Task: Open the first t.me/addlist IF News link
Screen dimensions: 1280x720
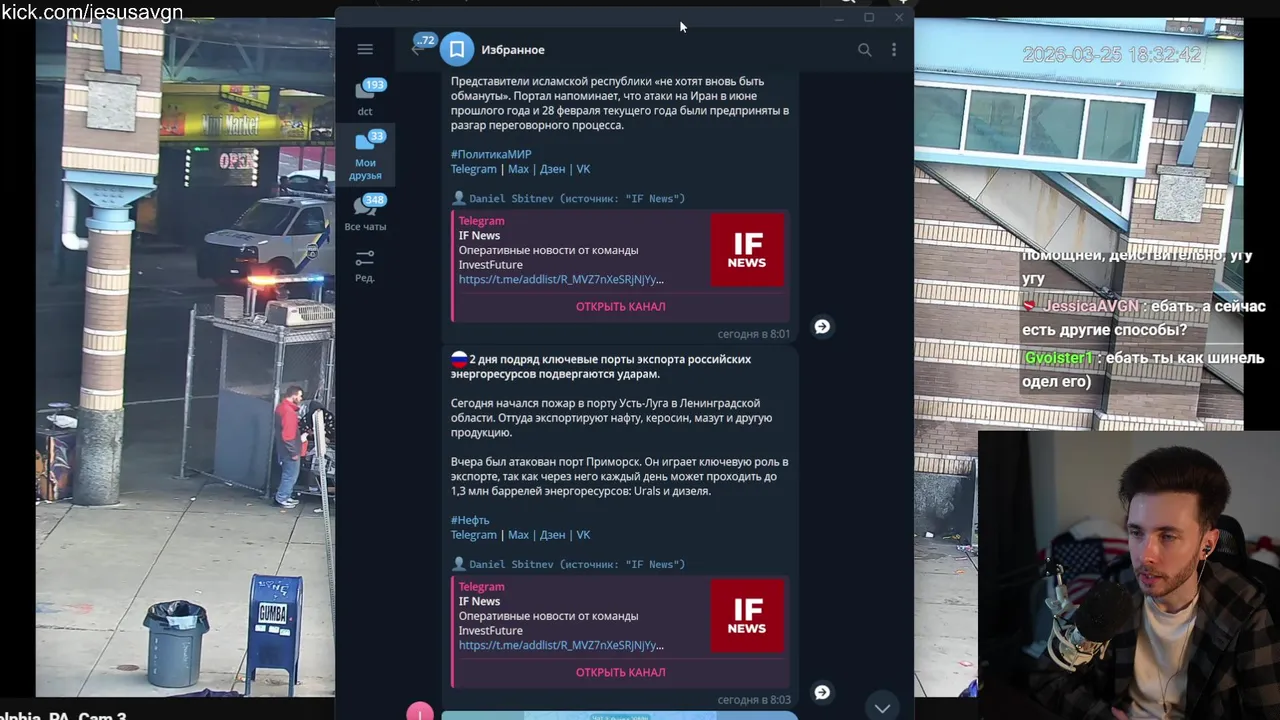Action: click(x=561, y=279)
